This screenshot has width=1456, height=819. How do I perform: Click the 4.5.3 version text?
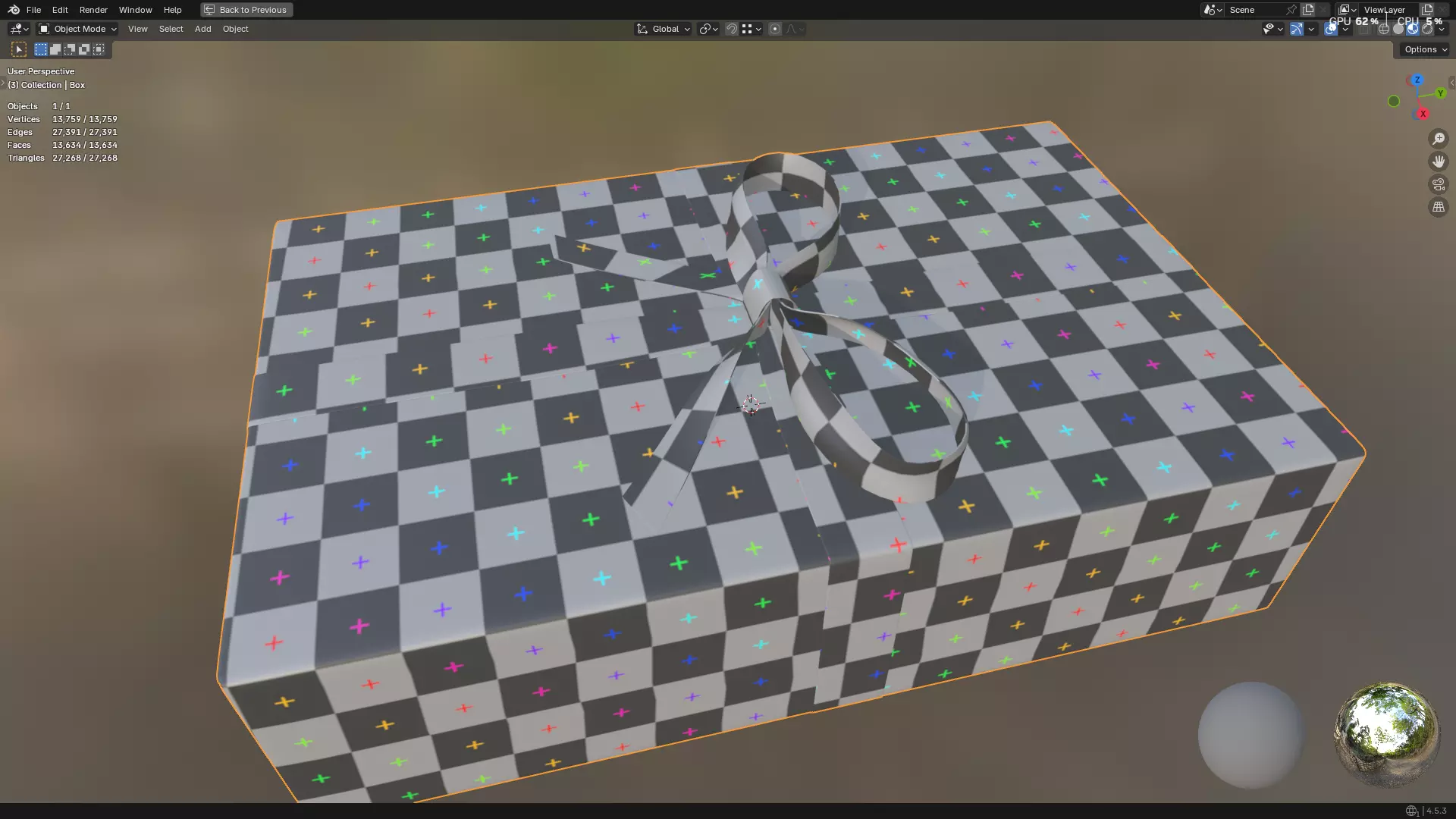[1436, 811]
